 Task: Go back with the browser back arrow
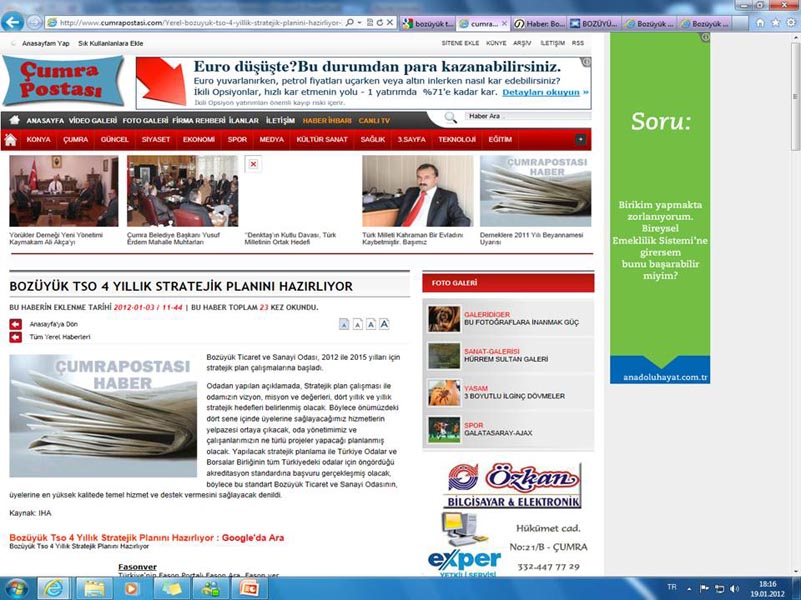pos(12,22)
